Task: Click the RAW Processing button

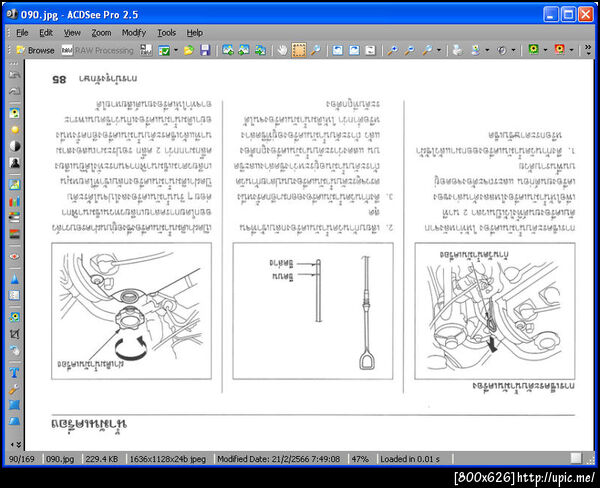Action: point(98,50)
